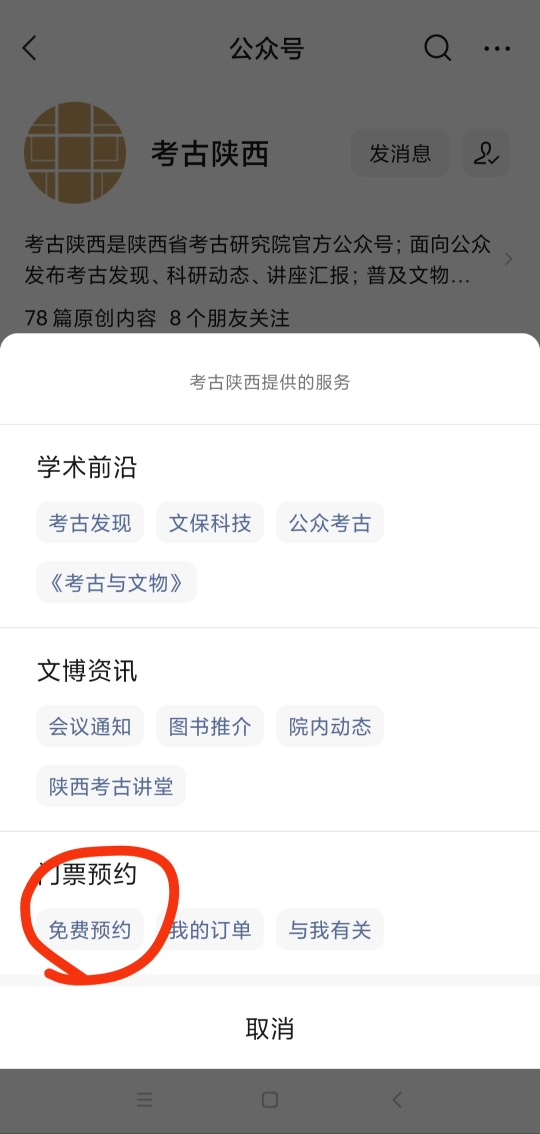Select 考古发现 service item

[90, 523]
